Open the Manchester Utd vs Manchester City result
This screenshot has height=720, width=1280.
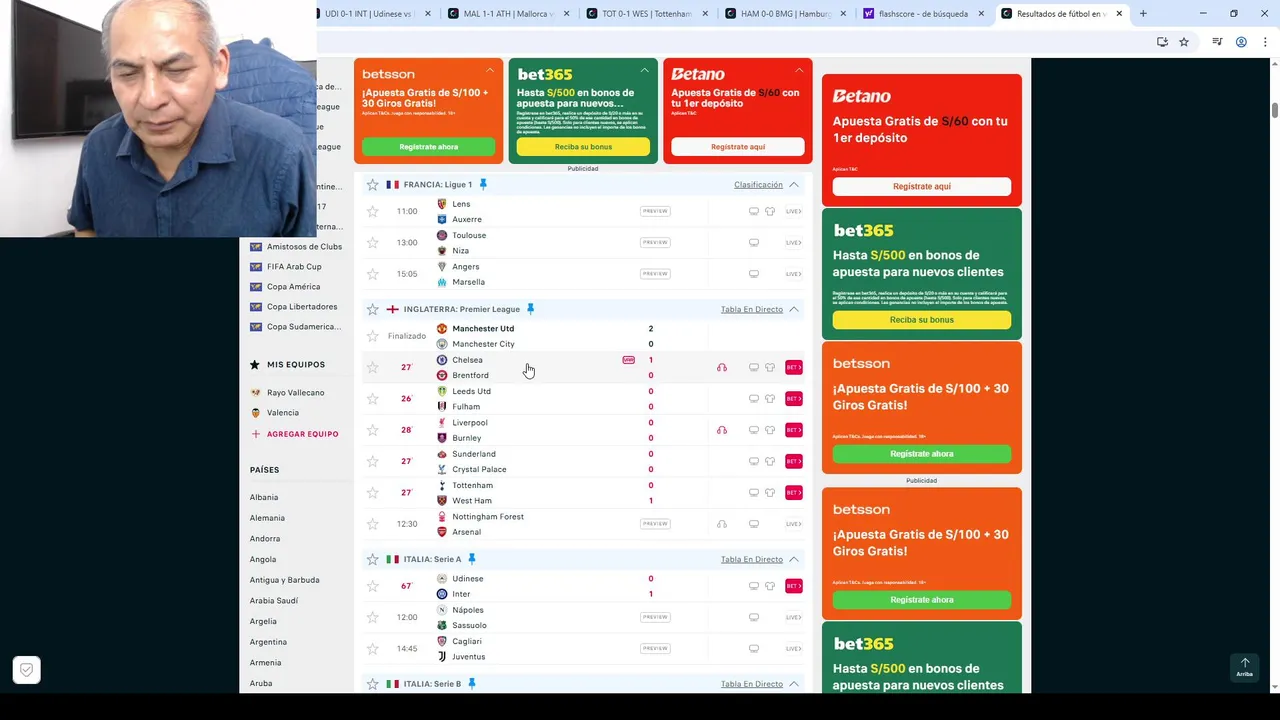(584, 336)
